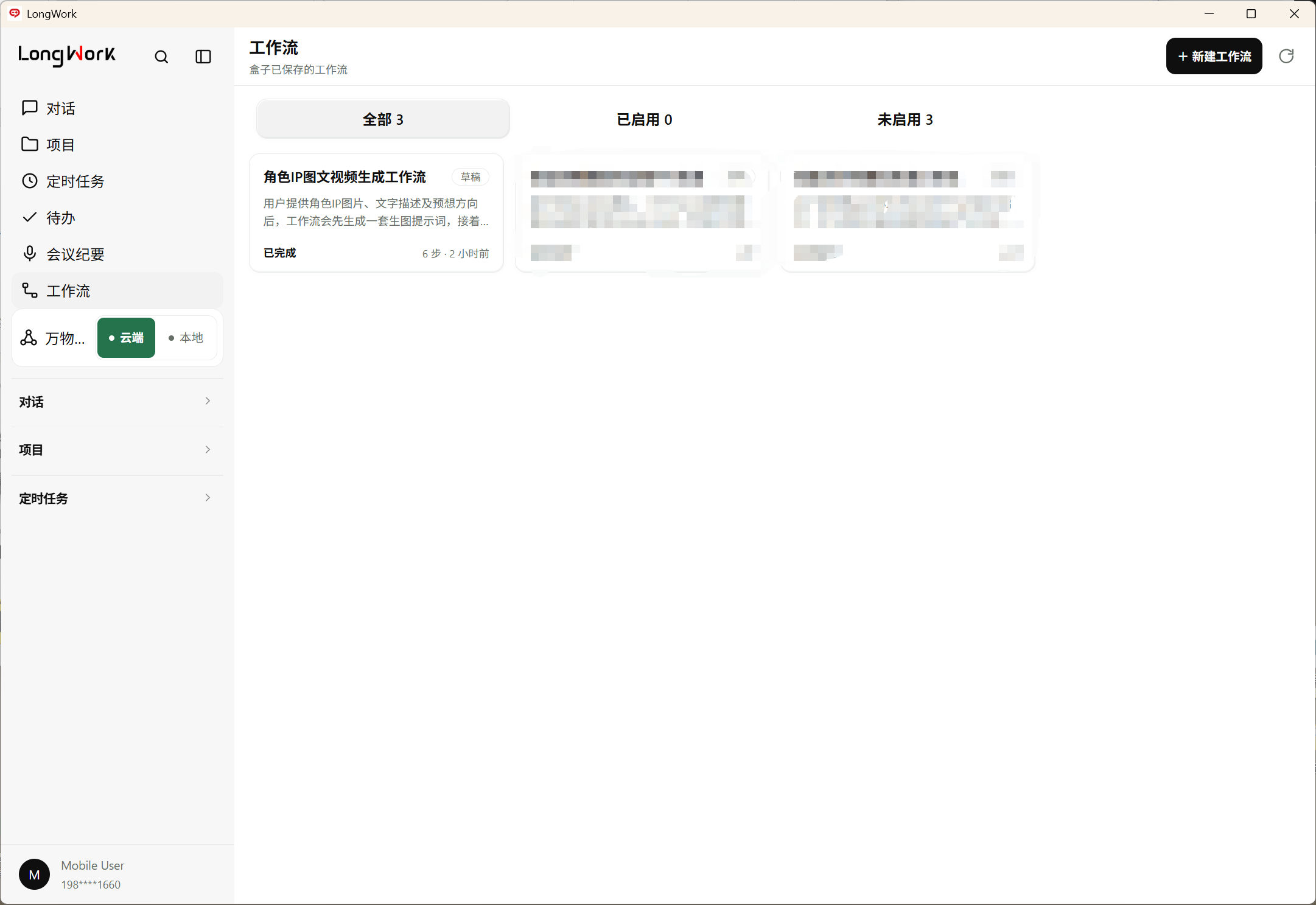Select the 已启用 0 tab
Viewport: 1316px width, 905px height.
[x=644, y=119]
